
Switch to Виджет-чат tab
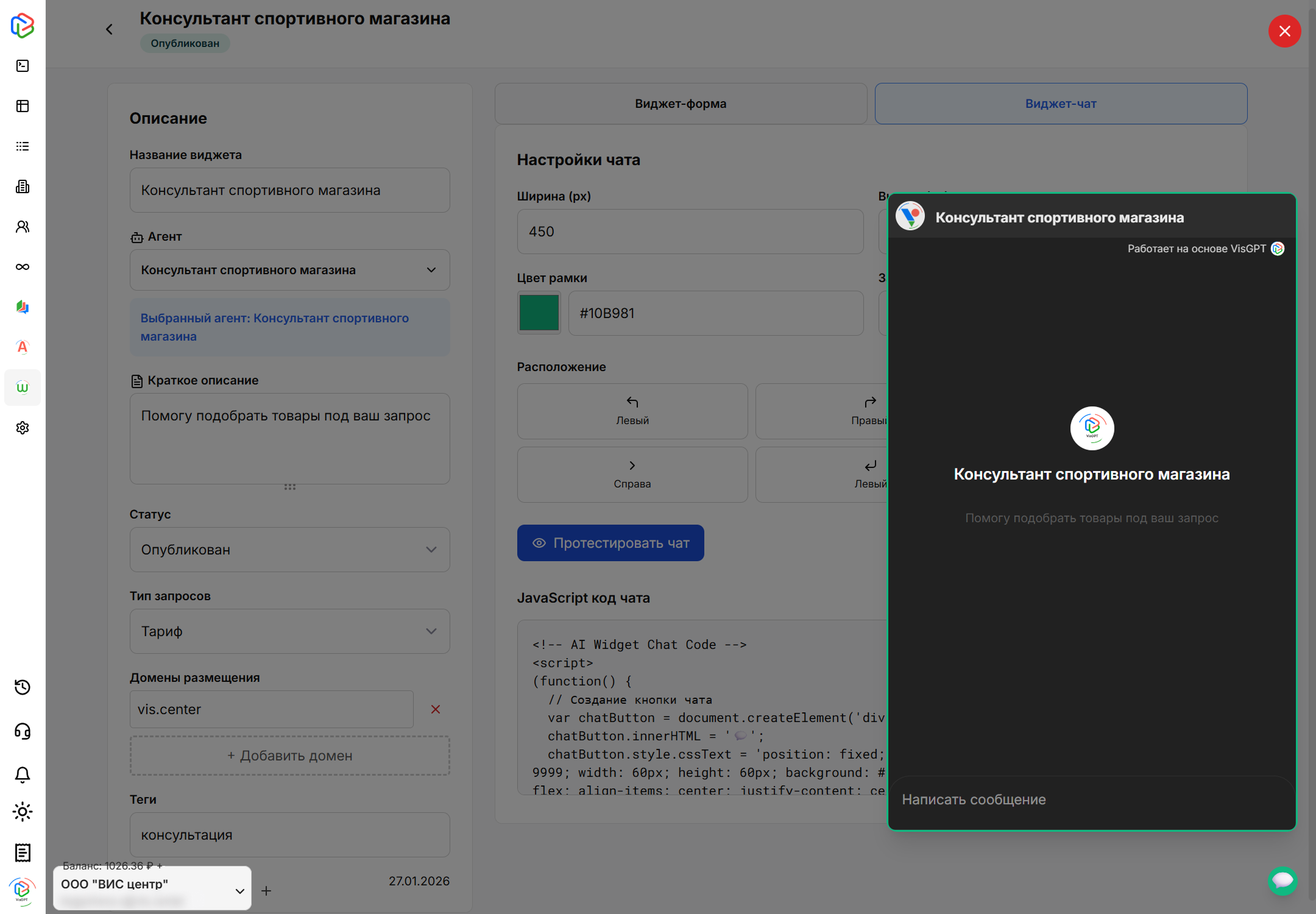pyautogui.click(x=1060, y=104)
